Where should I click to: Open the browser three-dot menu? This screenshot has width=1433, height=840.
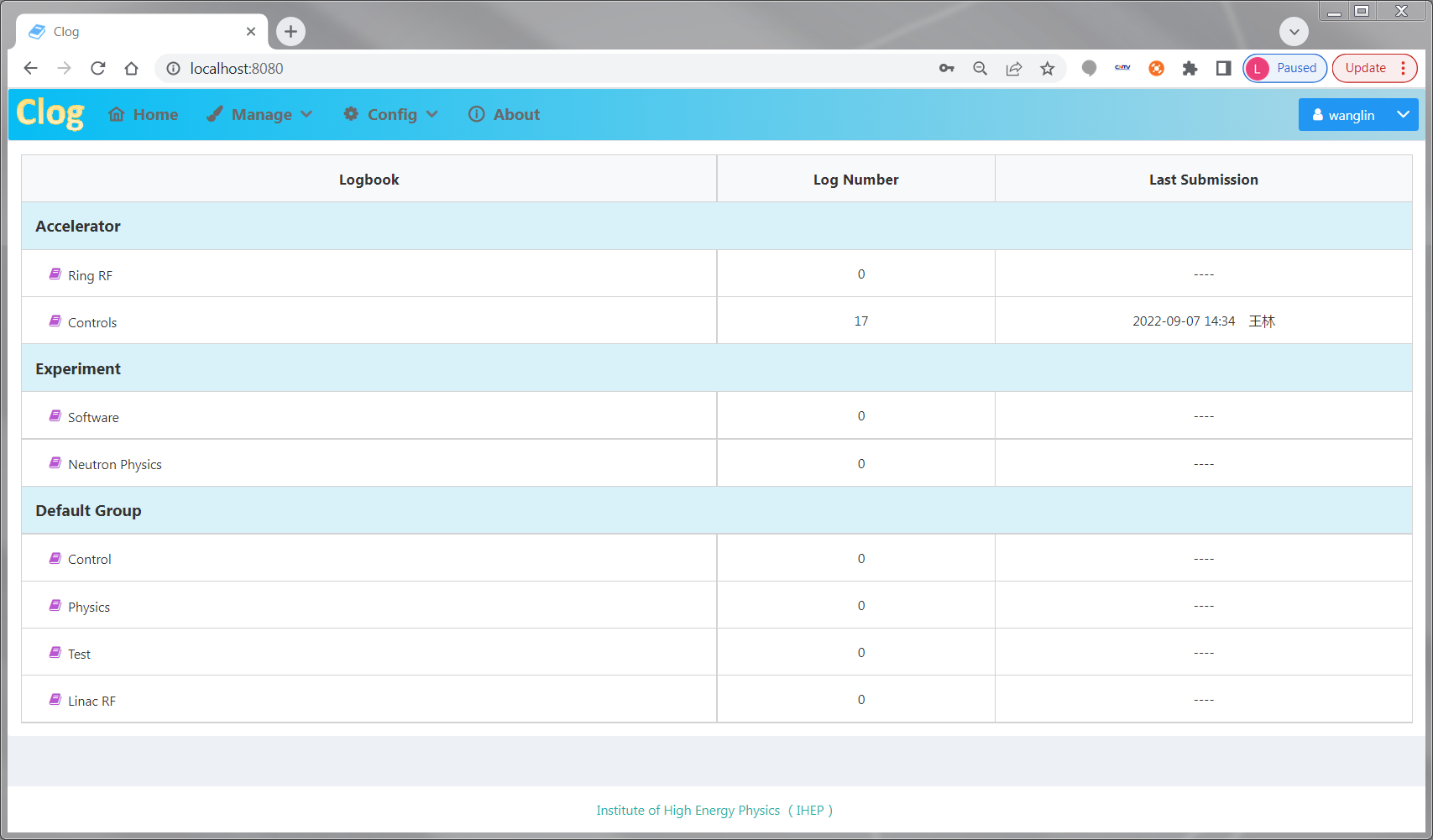click(x=1403, y=68)
